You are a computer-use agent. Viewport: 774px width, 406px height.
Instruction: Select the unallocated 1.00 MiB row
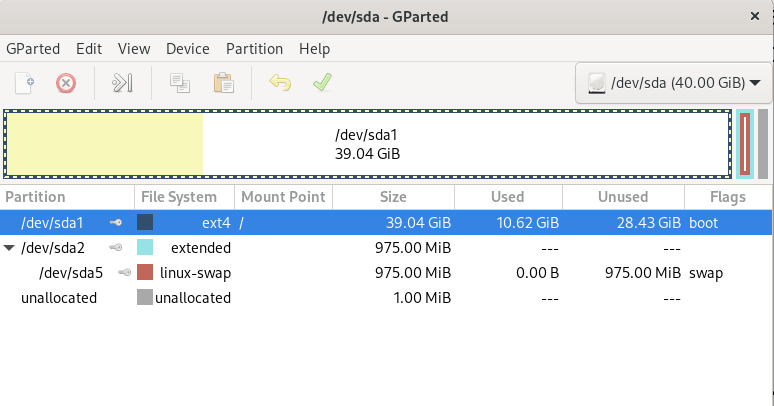(x=386, y=298)
